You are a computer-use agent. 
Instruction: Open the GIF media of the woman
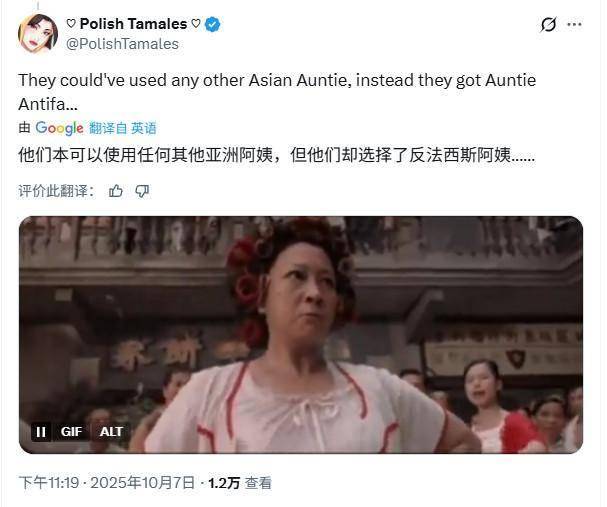301,334
